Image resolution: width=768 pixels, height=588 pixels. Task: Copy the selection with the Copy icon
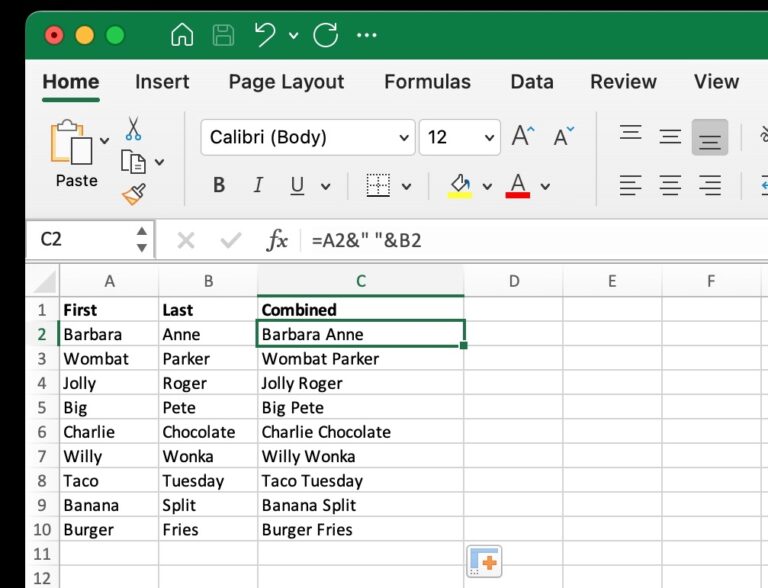[x=133, y=162]
